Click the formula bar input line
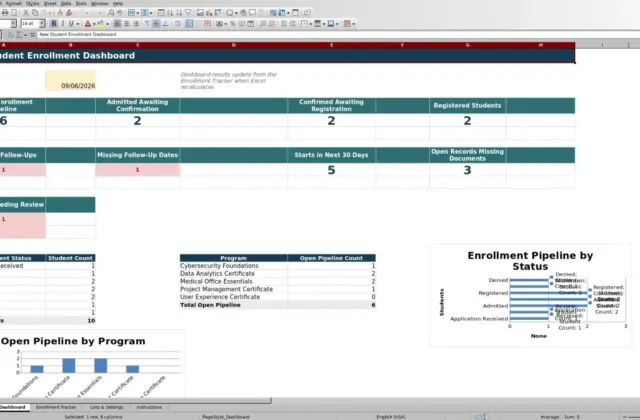Image resolution: width=640 pixels, height=420 pixels. 339,35
